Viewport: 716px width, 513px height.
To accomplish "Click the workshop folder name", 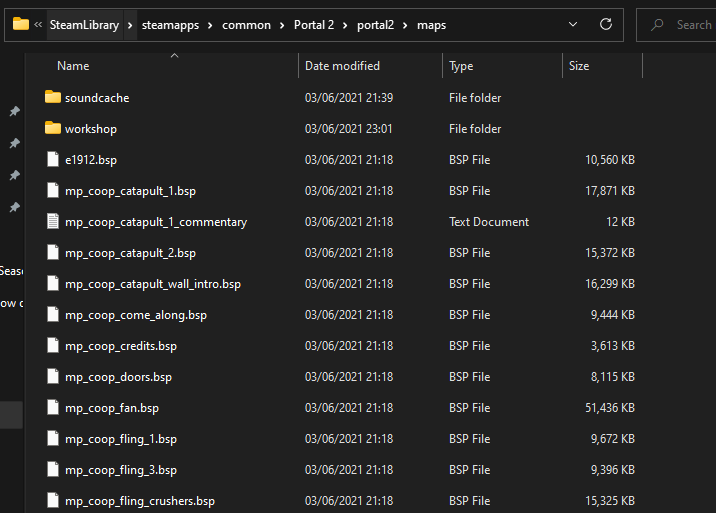I will pyautogui.click(x=91, y=129).
